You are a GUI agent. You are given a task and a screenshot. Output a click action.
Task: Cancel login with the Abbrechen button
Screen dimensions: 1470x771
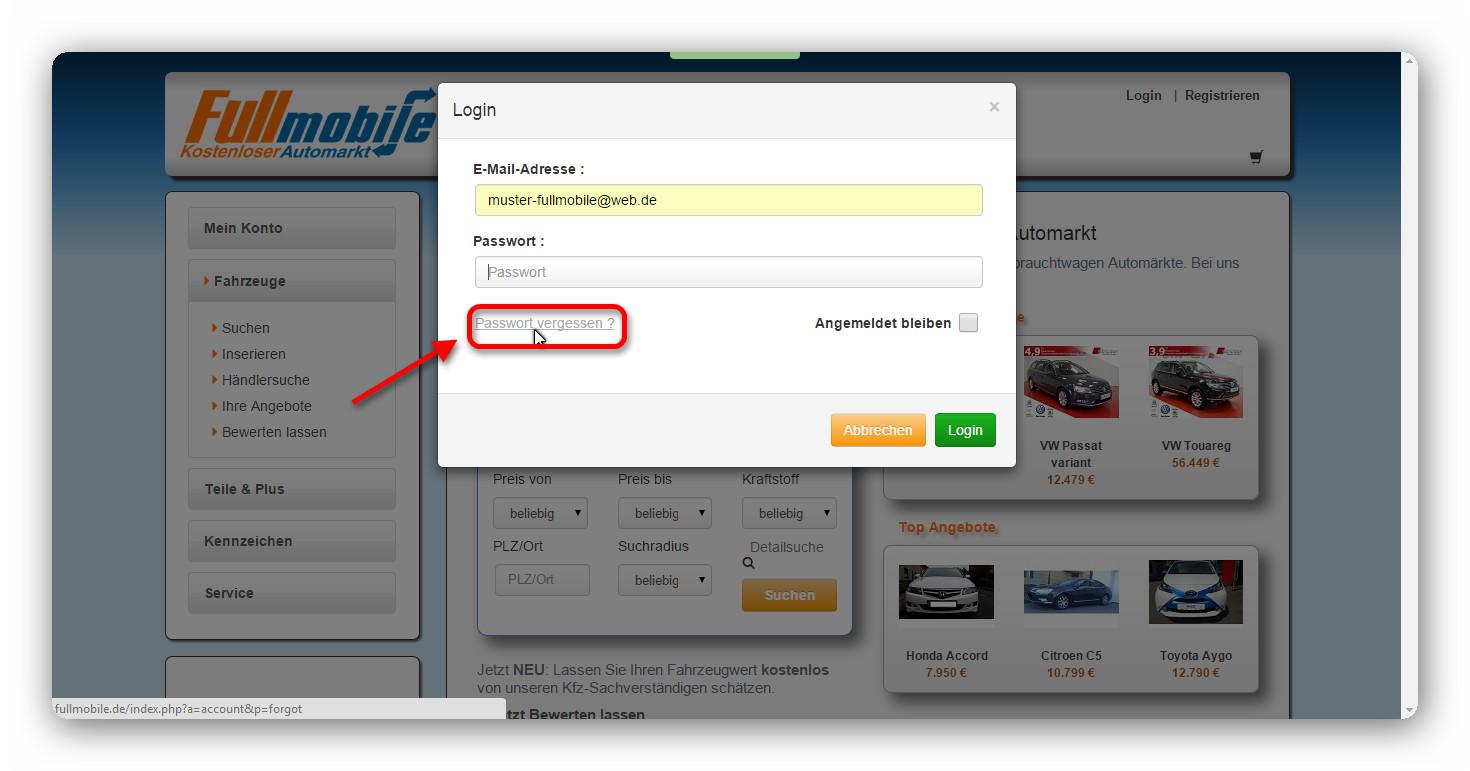point(878,430)
